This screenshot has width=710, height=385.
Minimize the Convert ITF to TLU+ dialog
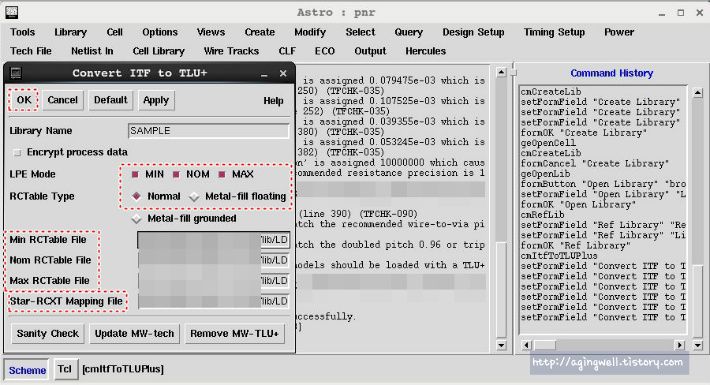coord(264,74)
